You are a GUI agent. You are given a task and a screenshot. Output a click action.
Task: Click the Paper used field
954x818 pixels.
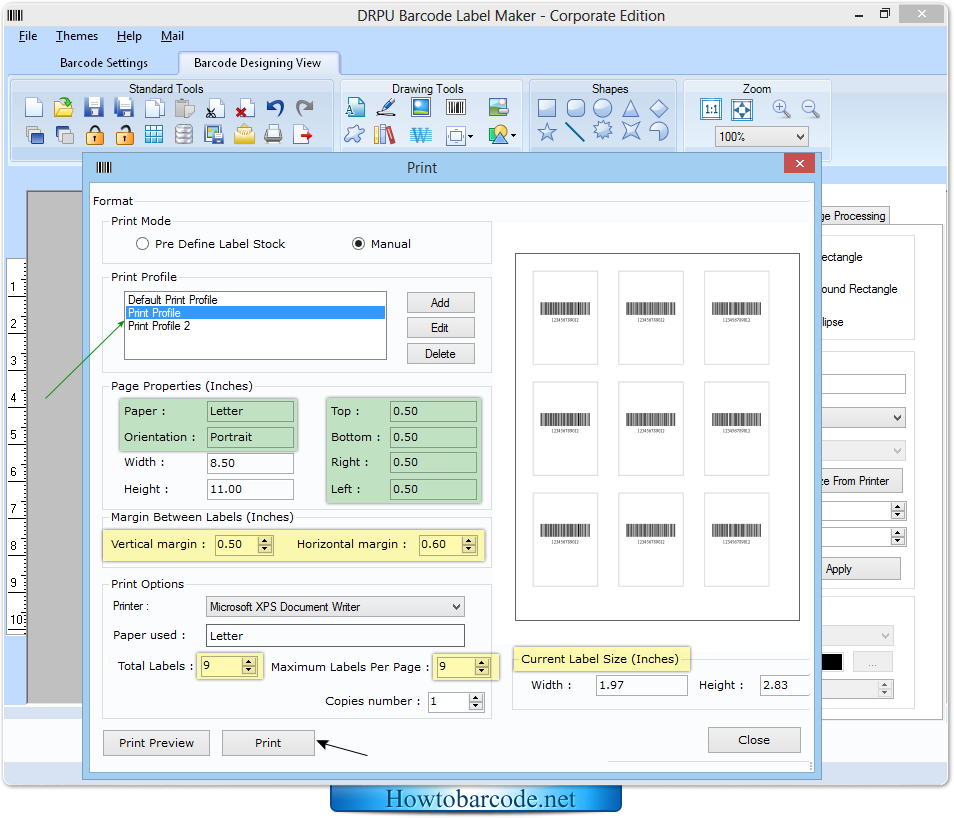(335, 635)
